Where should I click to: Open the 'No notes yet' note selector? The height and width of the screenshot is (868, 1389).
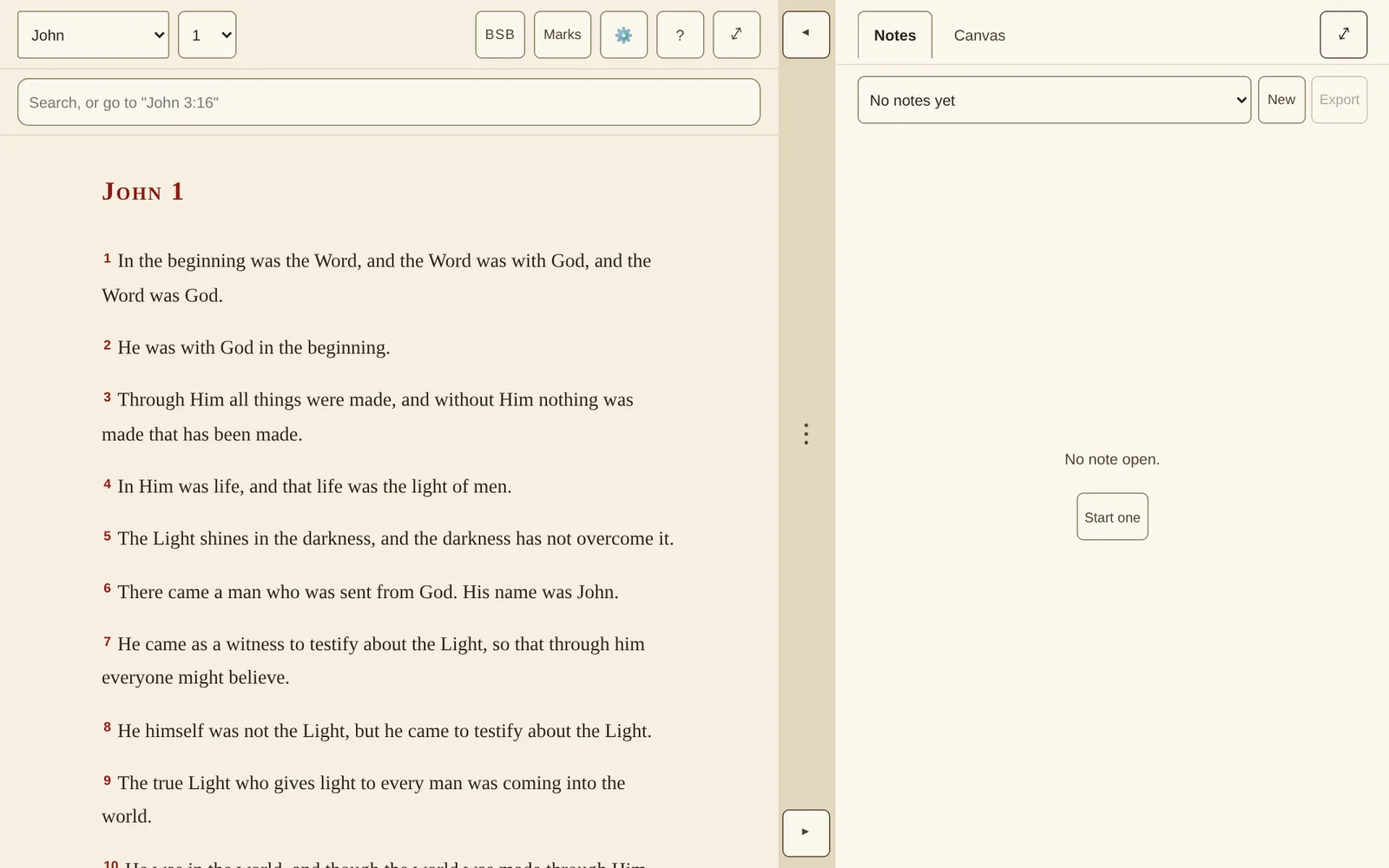(x=1054, y=100)
